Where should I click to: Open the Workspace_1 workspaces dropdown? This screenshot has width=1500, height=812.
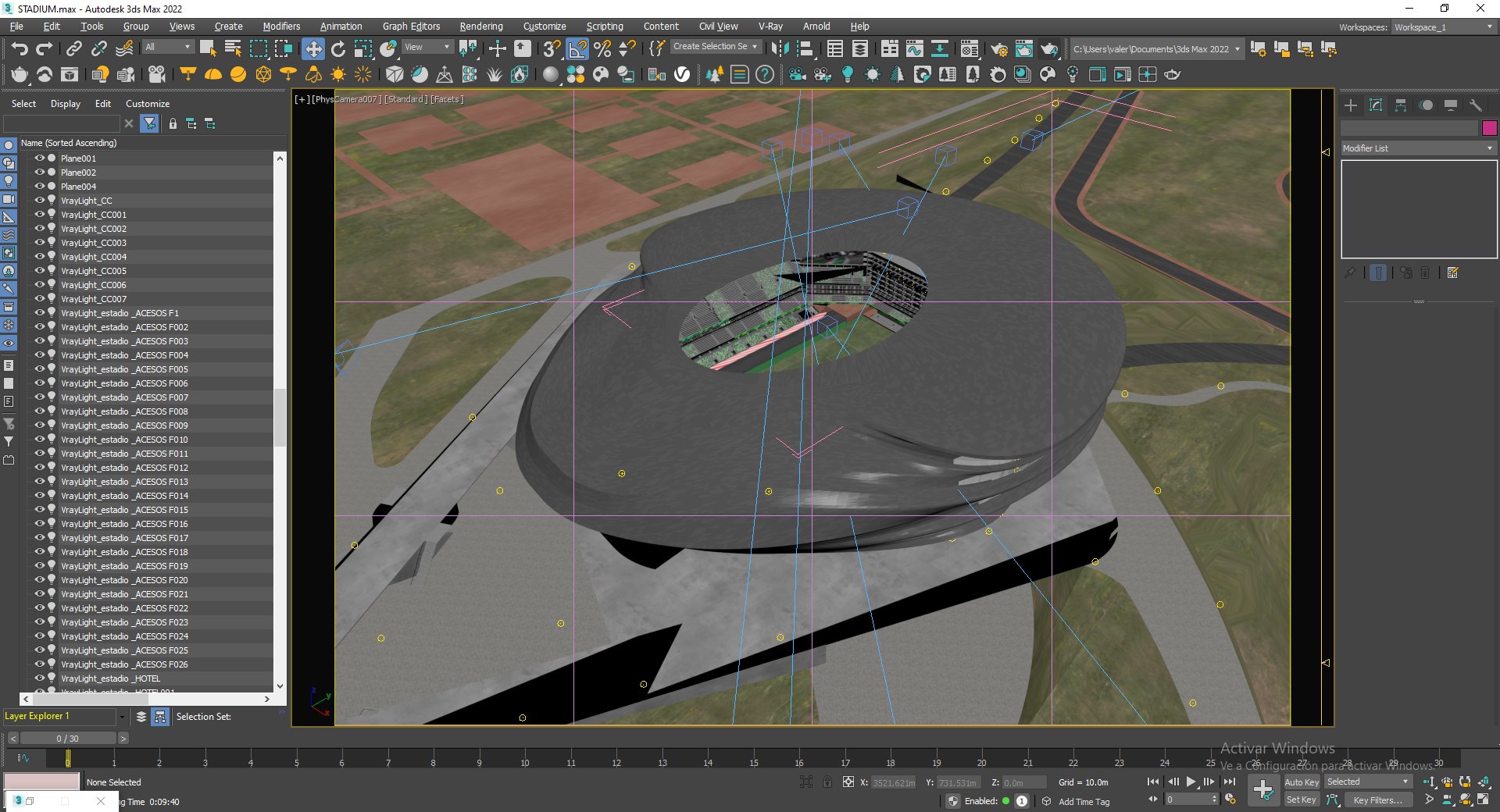pyautogui.click(x=1444, y=27)
